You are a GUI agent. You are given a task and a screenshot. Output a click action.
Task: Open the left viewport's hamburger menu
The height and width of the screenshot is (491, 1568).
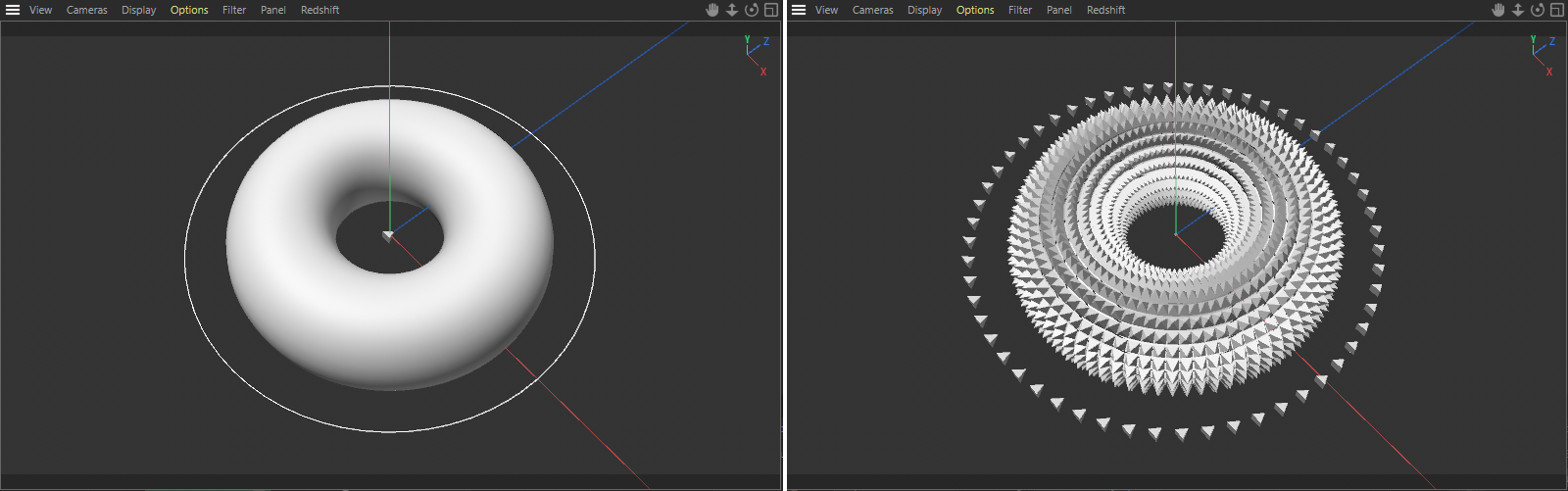point(13,10)
